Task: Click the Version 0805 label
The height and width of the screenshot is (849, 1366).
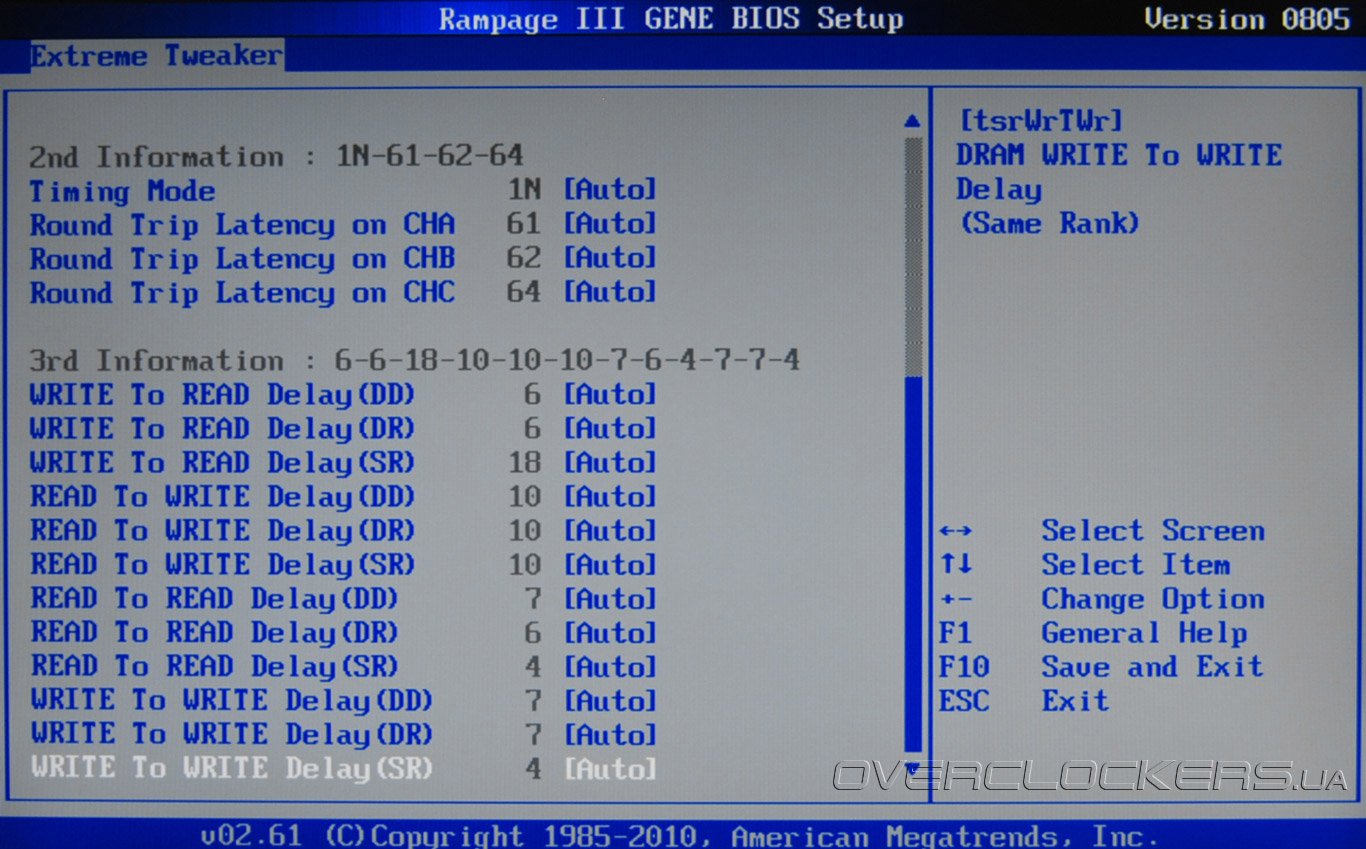Action: coord(1247,19)
